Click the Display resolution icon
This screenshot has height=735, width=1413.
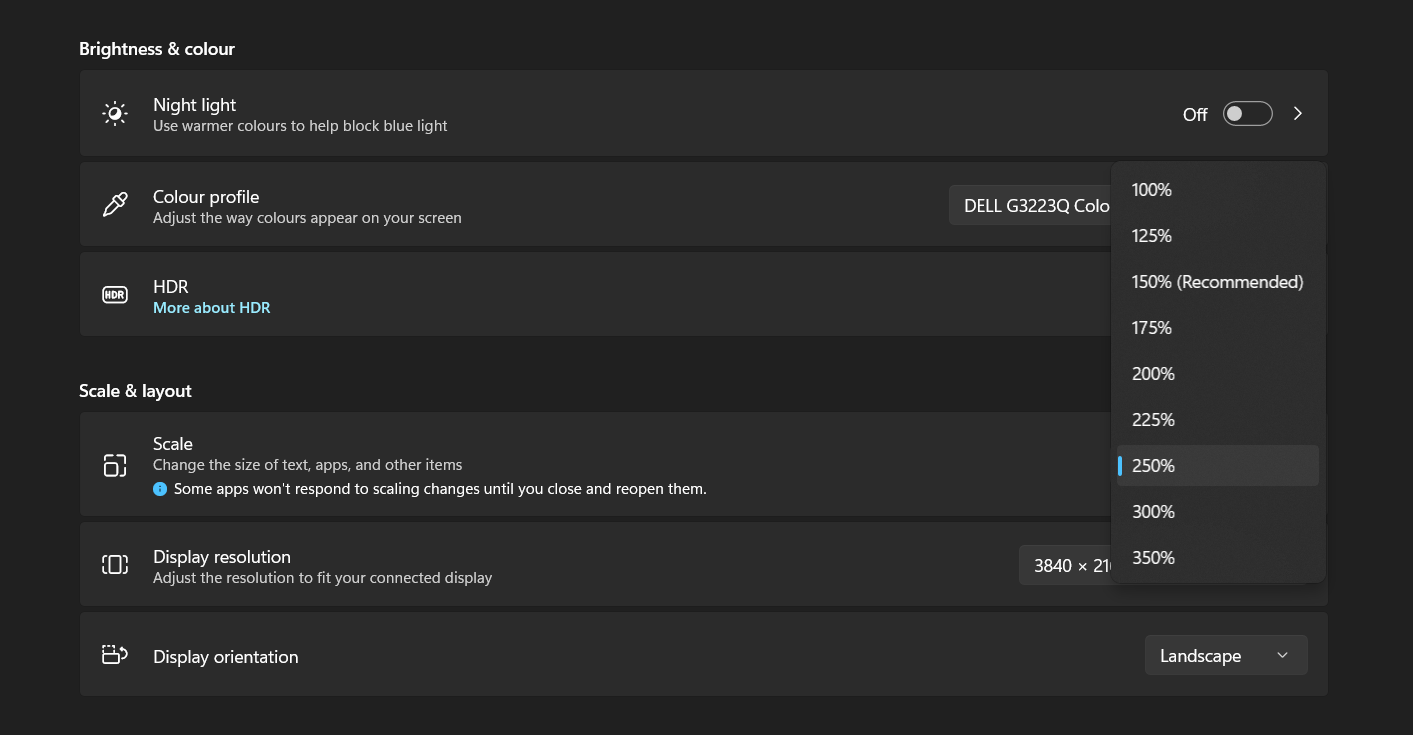(x=115, y=565)
